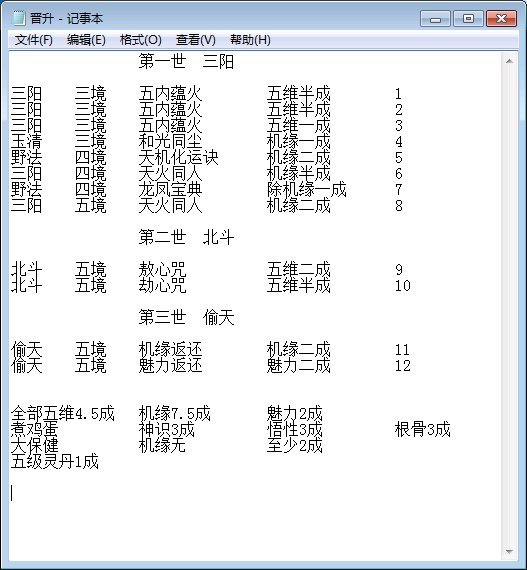This screenshot has width=527, height=570.
Task: Click the text 机缘返还
Action: (x=170, y=349)
